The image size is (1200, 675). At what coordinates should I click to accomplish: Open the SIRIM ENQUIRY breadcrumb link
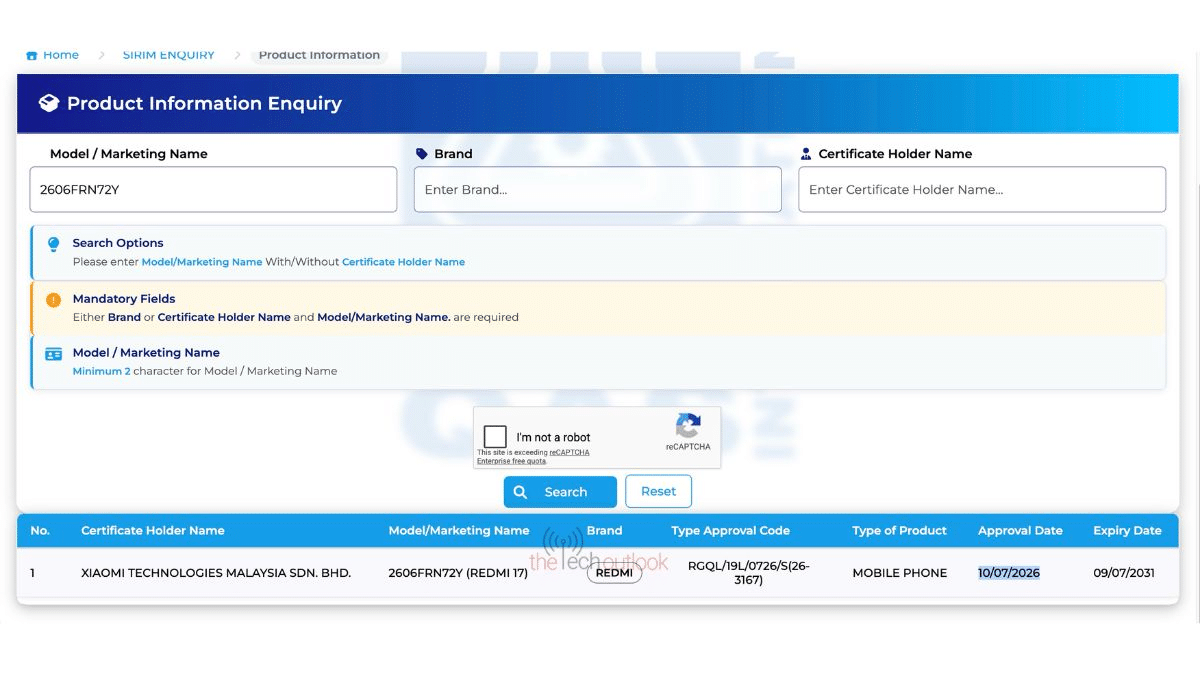pos(168,55)
